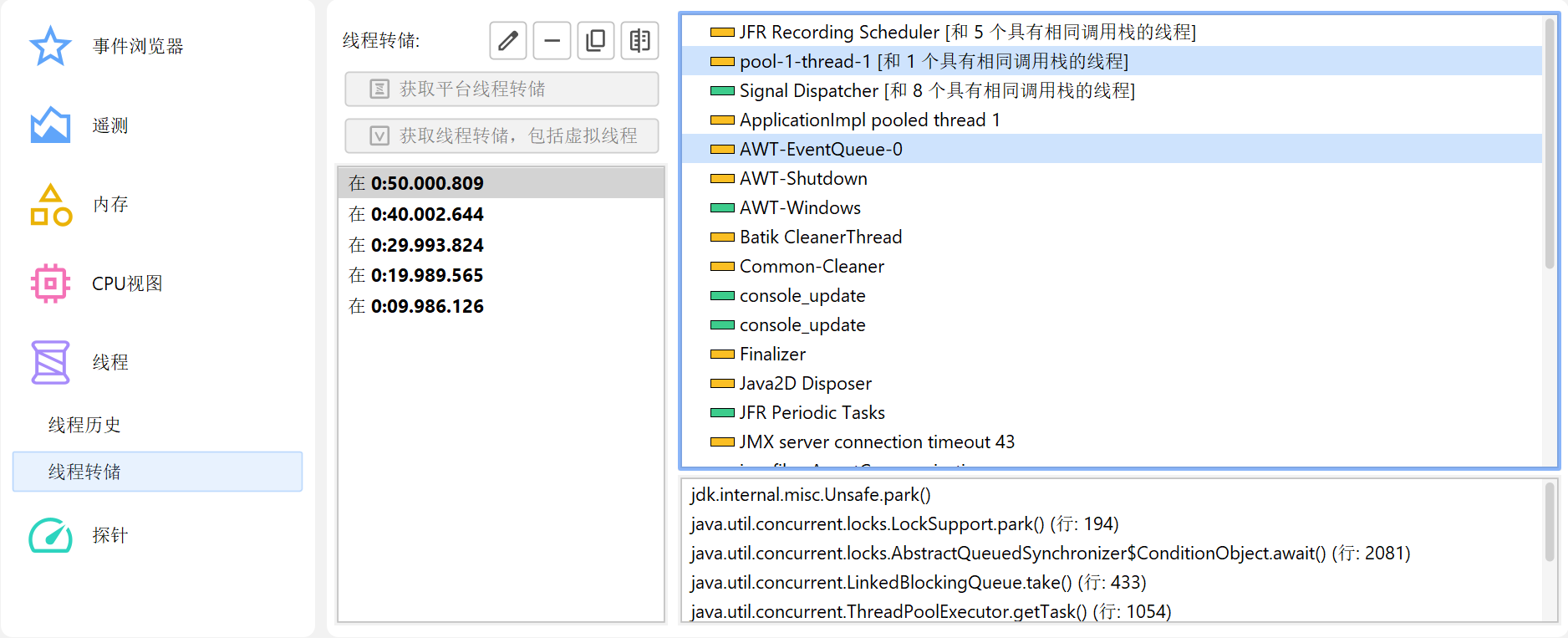Viewport: 1568px width, 638px height.
Task: Click the compare thread dumps icon
Action: (640, 40)
